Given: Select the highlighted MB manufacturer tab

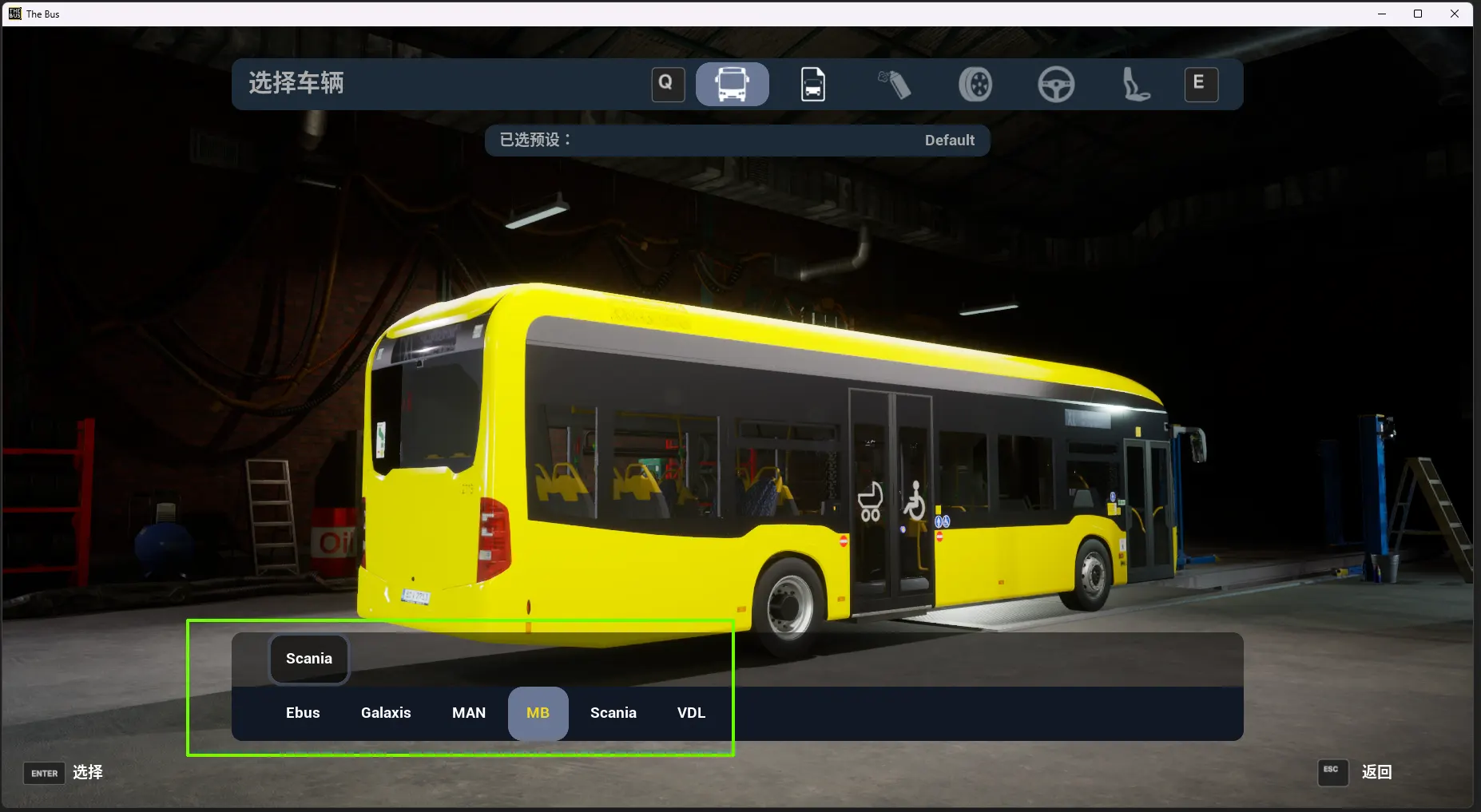Looking at the screenshot, I should point(538,713).
